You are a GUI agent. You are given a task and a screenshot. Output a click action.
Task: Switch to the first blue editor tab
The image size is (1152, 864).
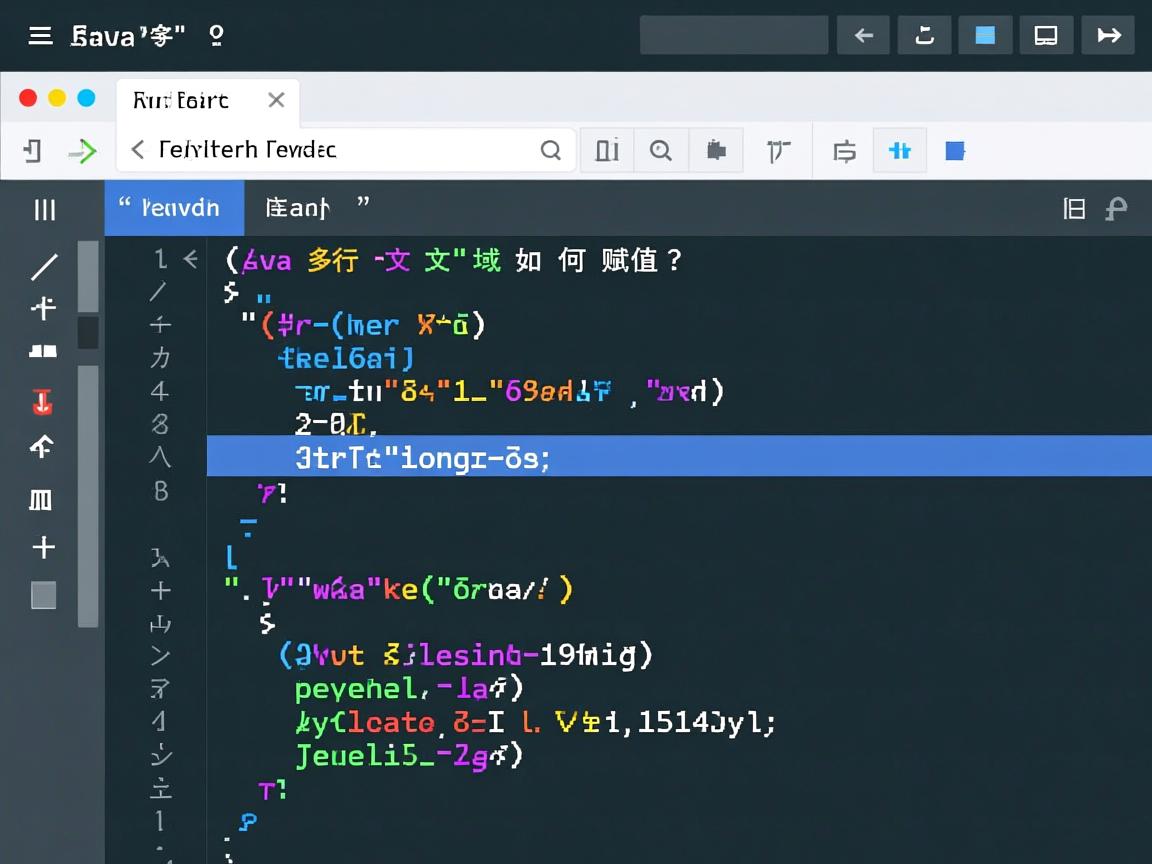click(174, 208)
